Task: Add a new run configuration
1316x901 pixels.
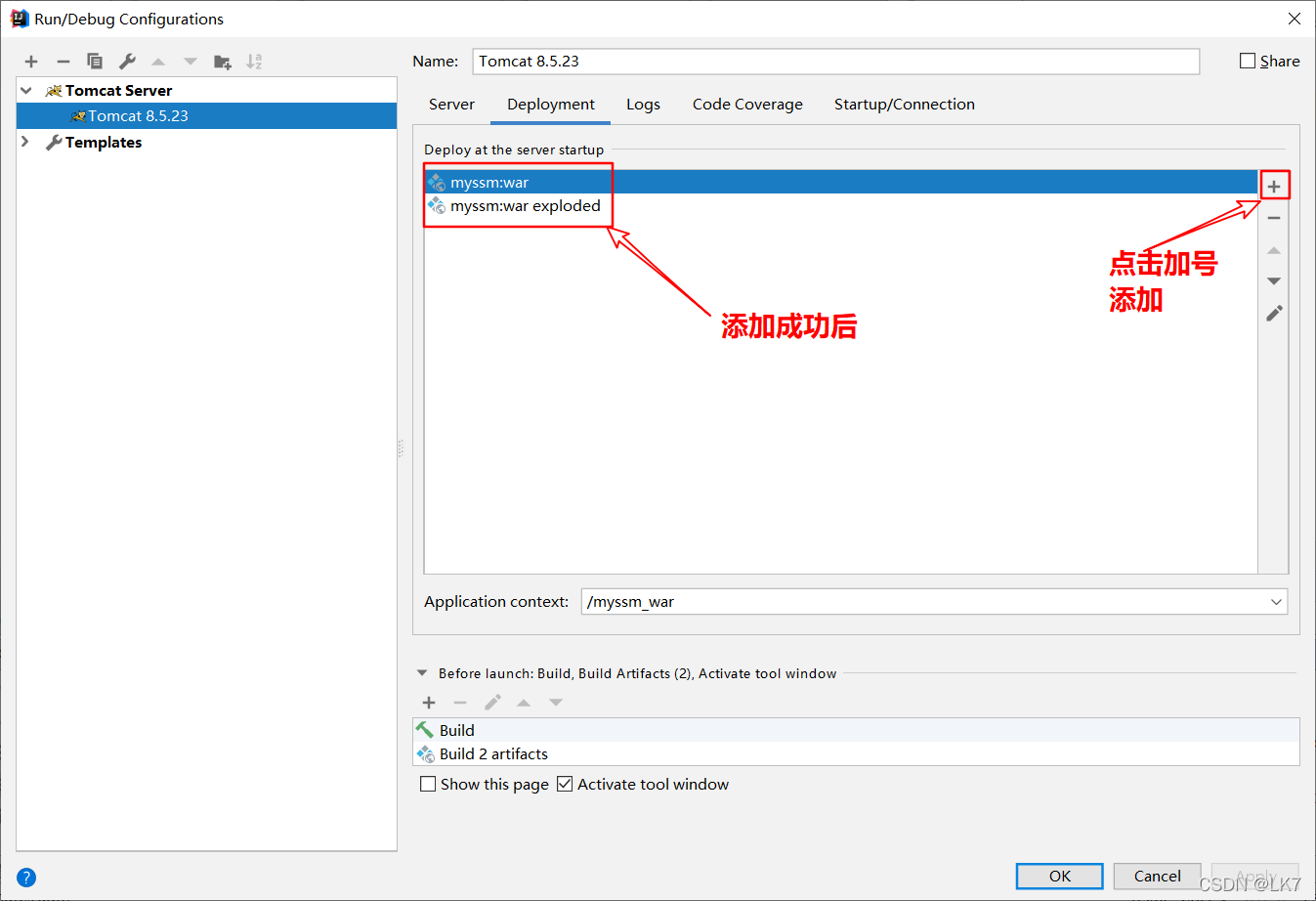Action: pyautogui.click(x=30, y=61)
